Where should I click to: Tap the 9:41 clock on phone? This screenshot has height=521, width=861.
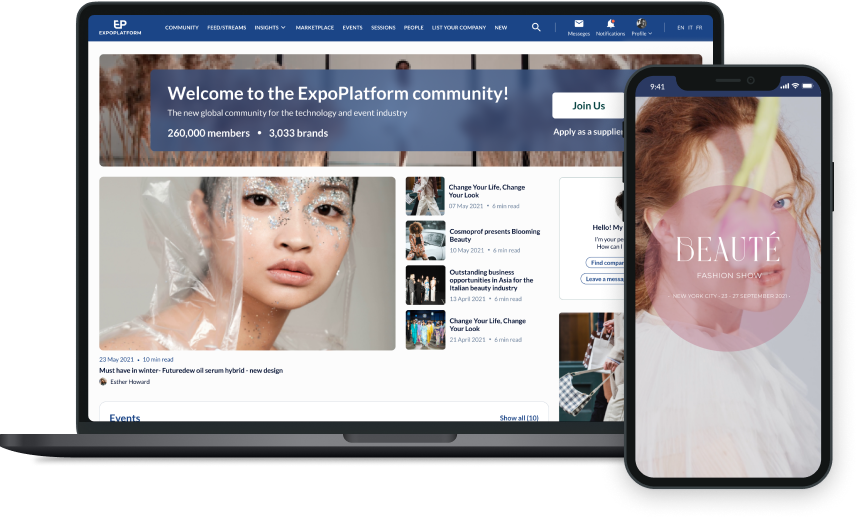(x=657, y=87)
